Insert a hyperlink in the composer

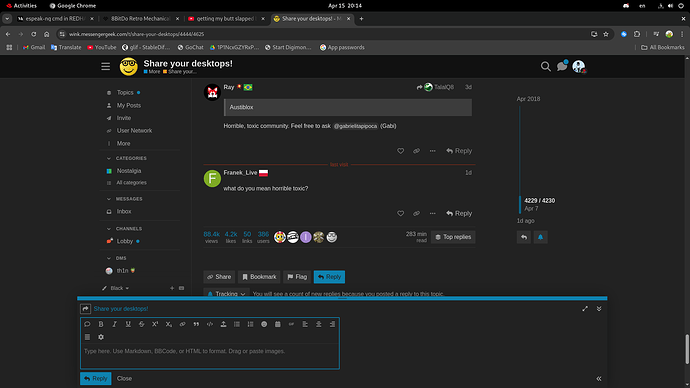click(x=182, y=324)
